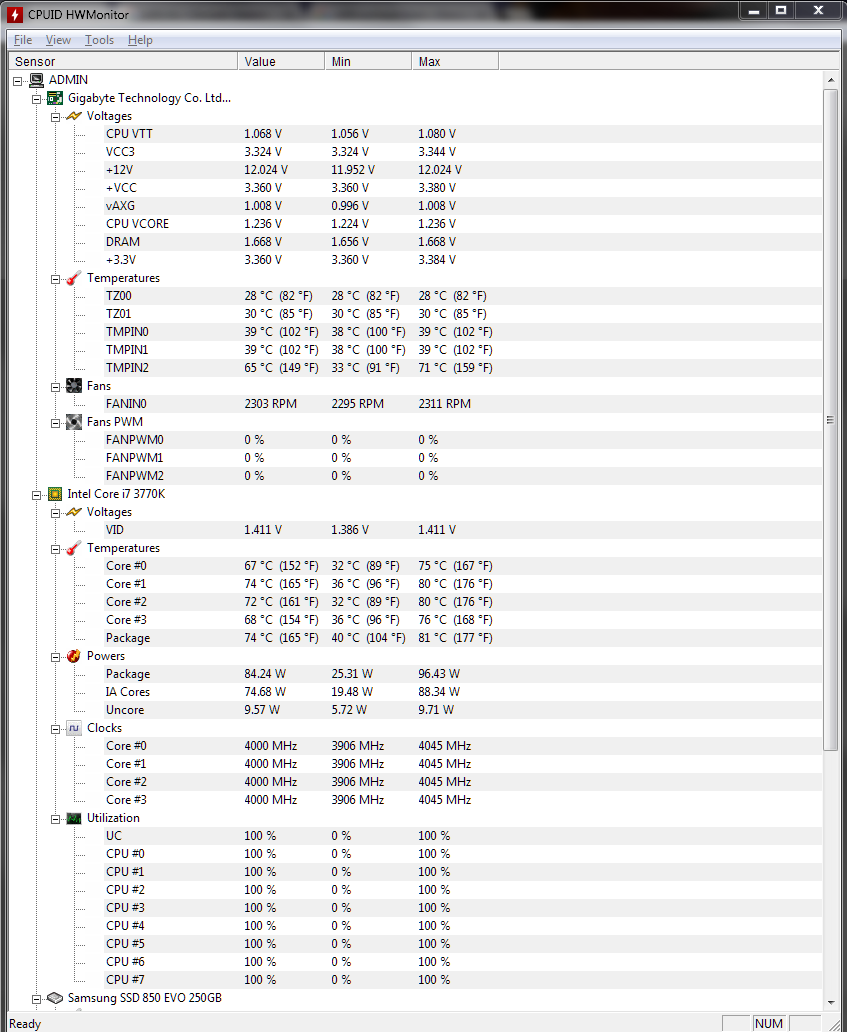Click the Powers flame icon
This screenshot has width=847, height=1032.
coord(74,656)
